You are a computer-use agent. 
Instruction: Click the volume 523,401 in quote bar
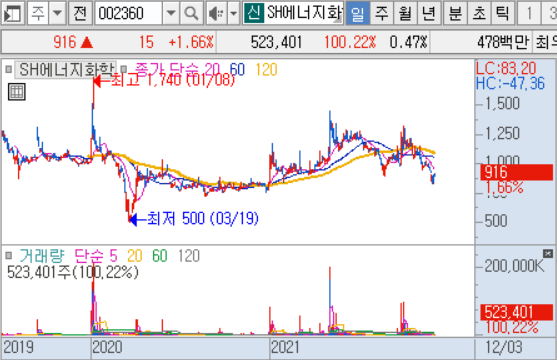(x=276, y=42)
